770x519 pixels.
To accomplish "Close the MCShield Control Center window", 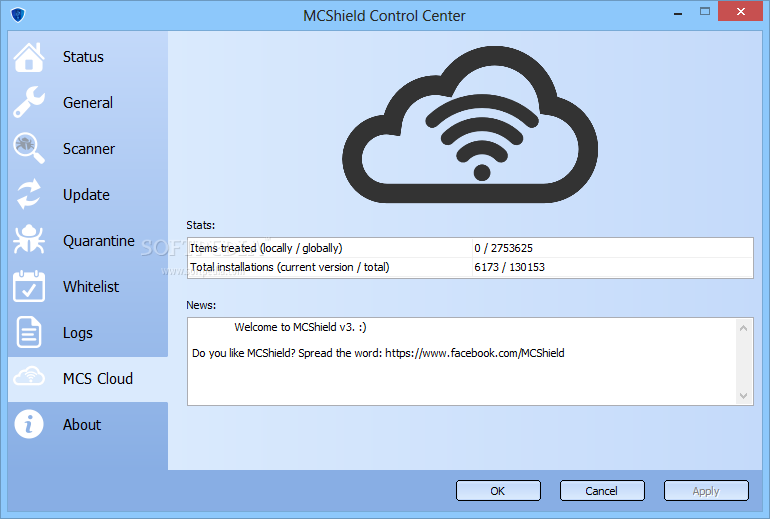I will pyautogui.click(x=741, y=11).
